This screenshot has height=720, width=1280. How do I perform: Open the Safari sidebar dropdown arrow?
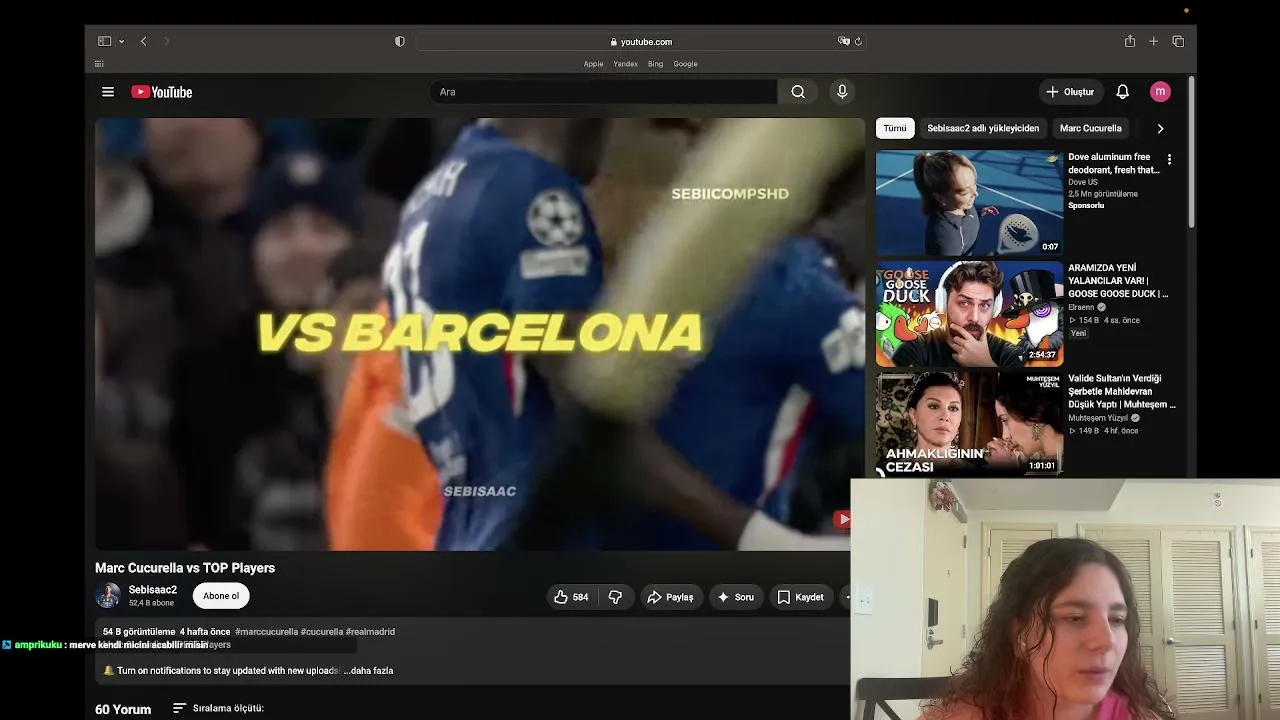click(121, 41)
